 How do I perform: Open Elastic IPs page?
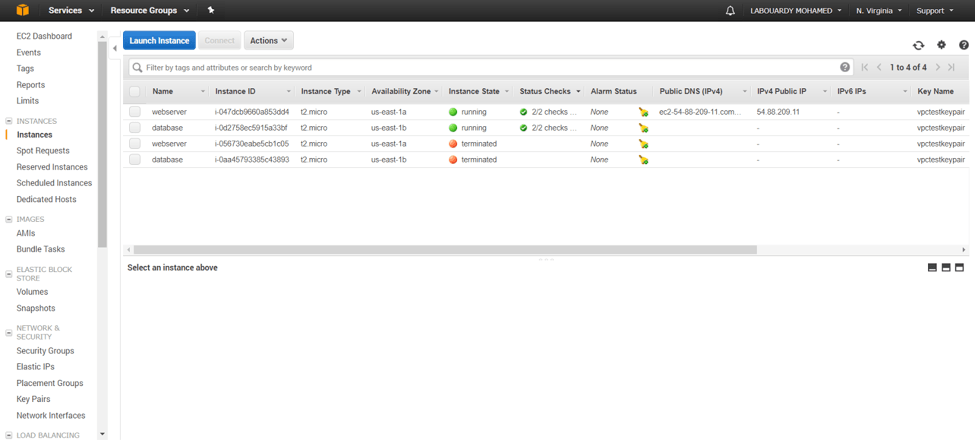[x=35, y=367]
